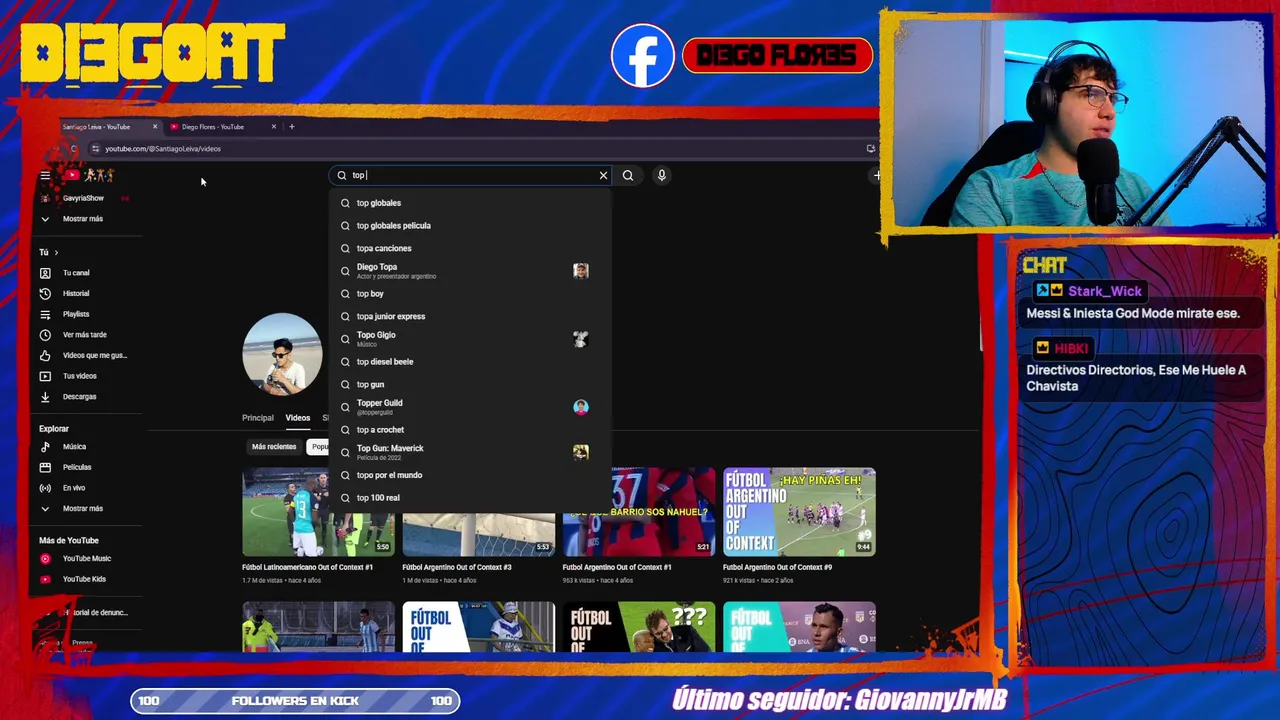
Task: Expand the 'Tú' section chevron
Action: click(x=56, y=252)
